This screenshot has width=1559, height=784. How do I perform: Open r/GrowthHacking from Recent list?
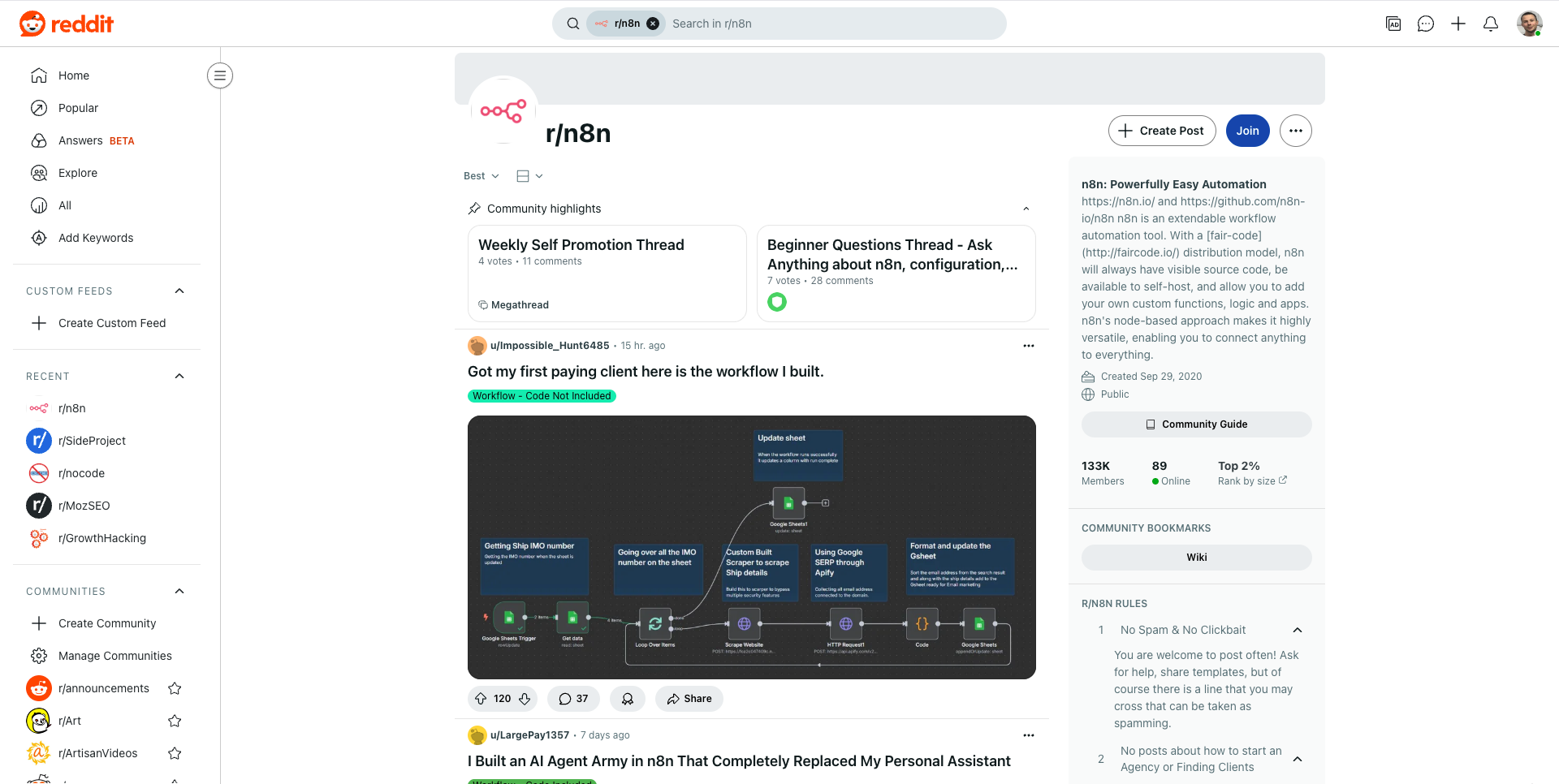[x=107, y=538]
